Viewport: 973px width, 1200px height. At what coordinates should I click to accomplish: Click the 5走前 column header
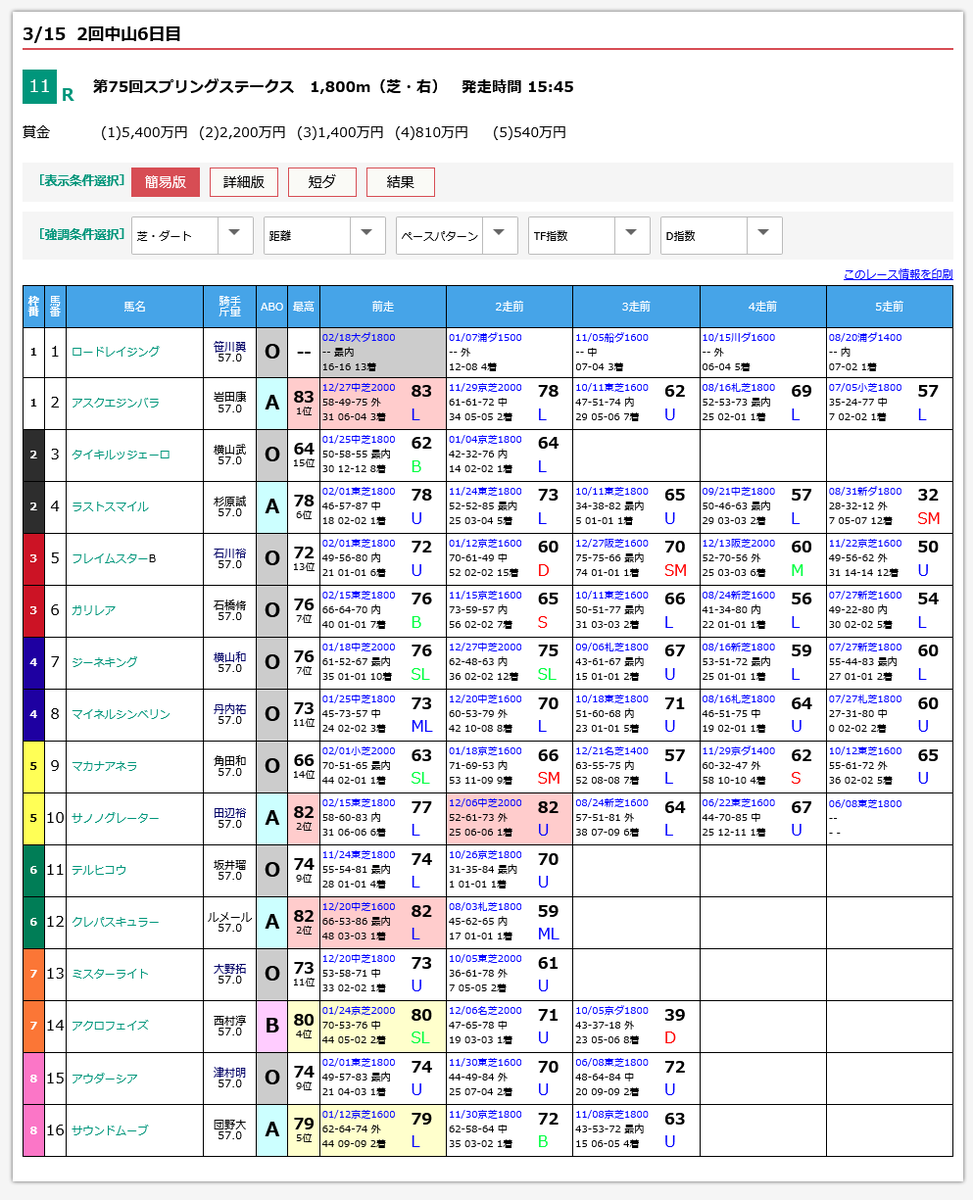pyautogui.click(x=889, y=307)
